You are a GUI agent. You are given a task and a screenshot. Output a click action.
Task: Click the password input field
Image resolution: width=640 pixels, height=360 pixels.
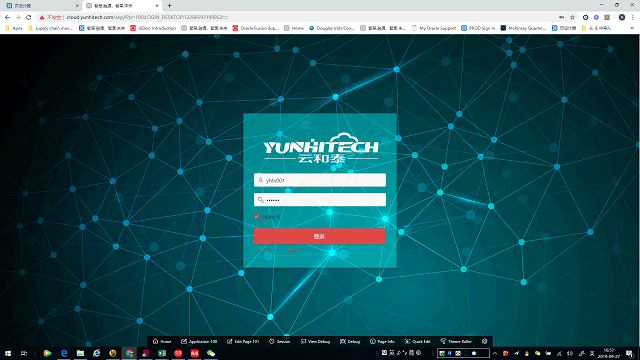tap(320, 200)
